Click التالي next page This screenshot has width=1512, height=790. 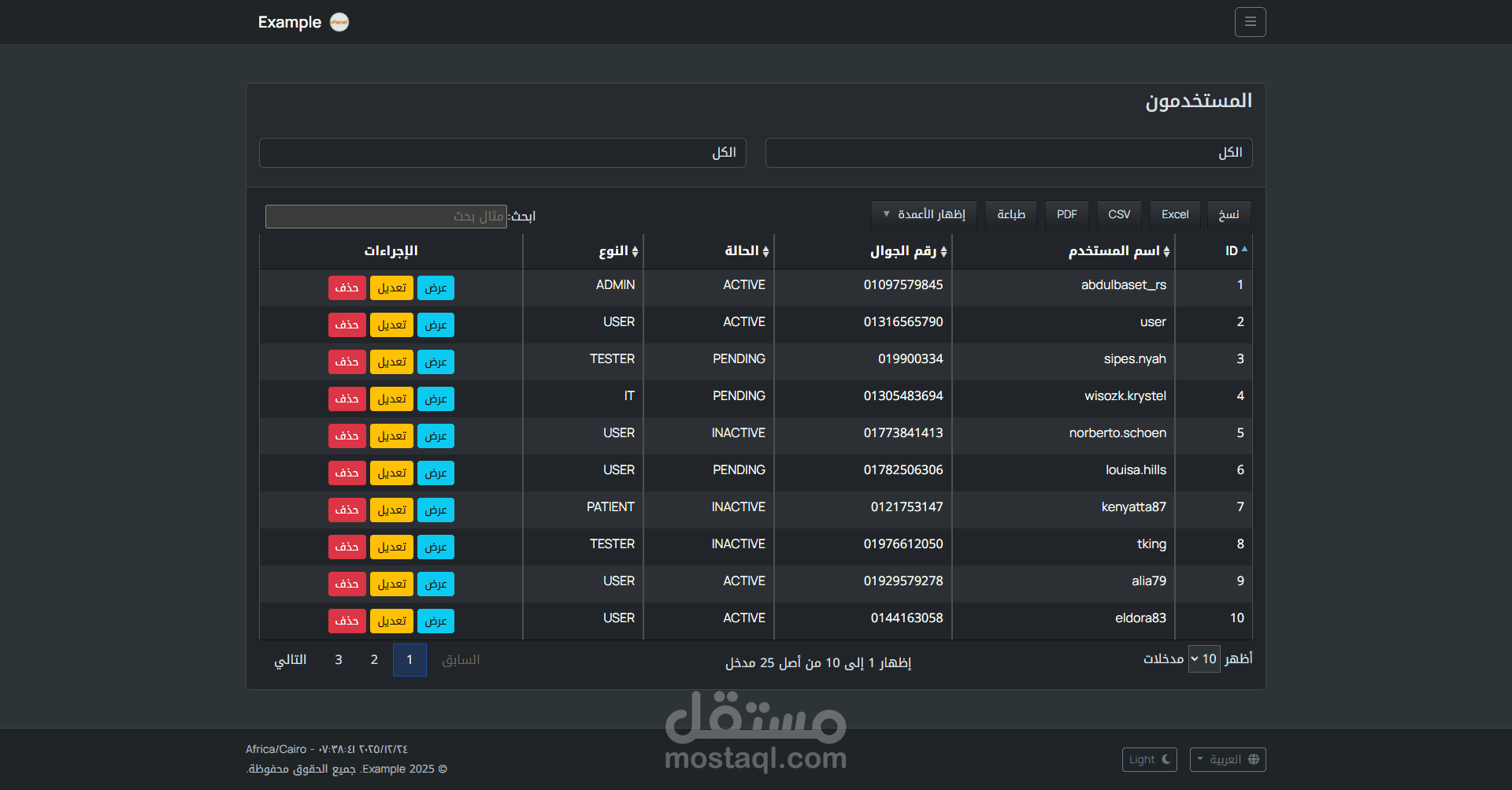tap(290, 660)
